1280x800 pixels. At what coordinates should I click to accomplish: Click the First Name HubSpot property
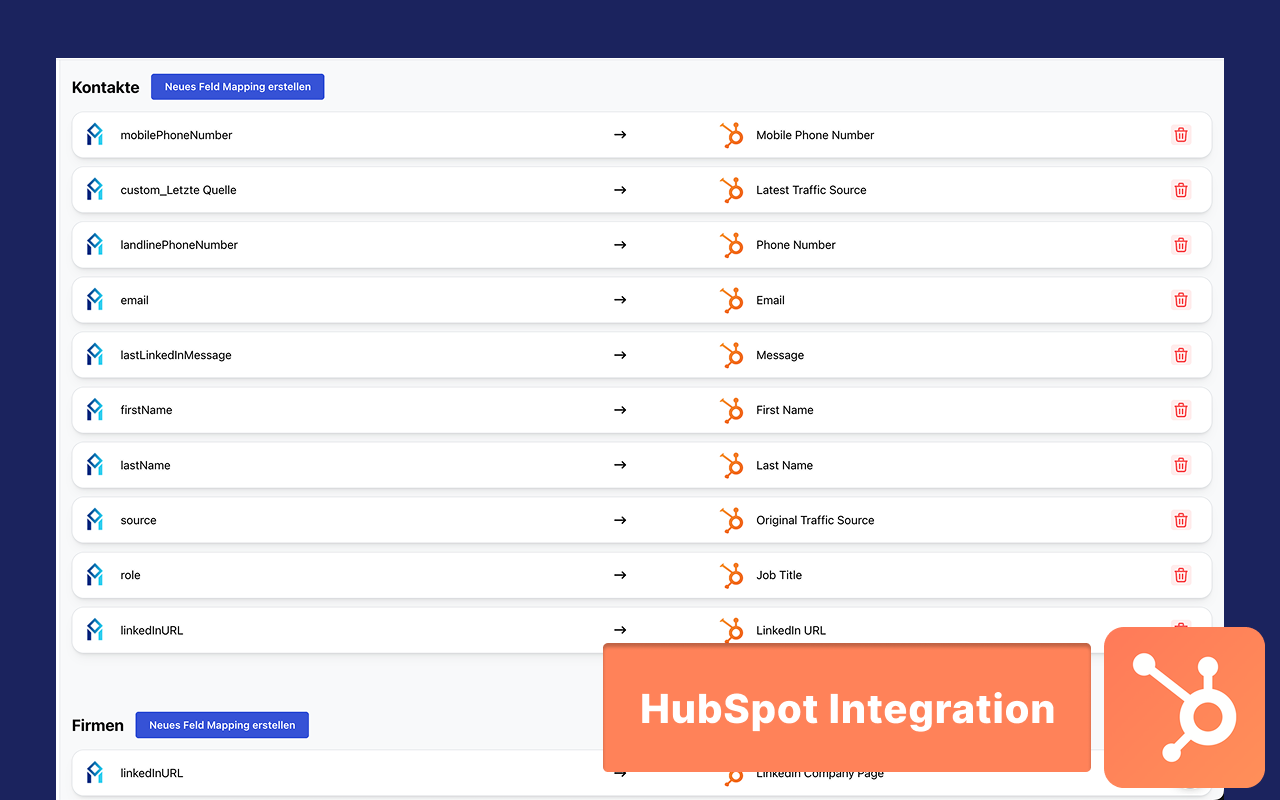[x=785, y=410]
